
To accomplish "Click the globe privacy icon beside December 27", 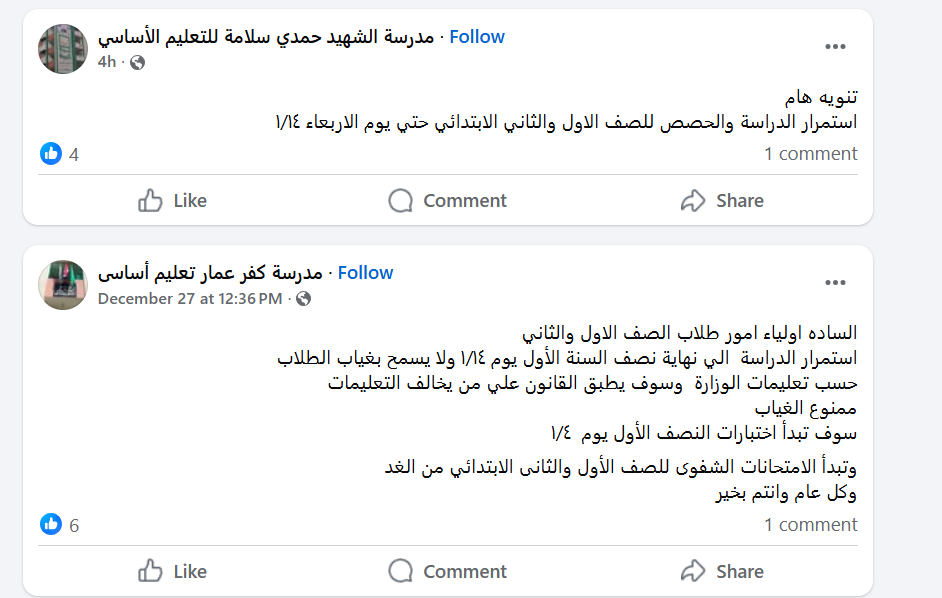I will tap(304, 298).
